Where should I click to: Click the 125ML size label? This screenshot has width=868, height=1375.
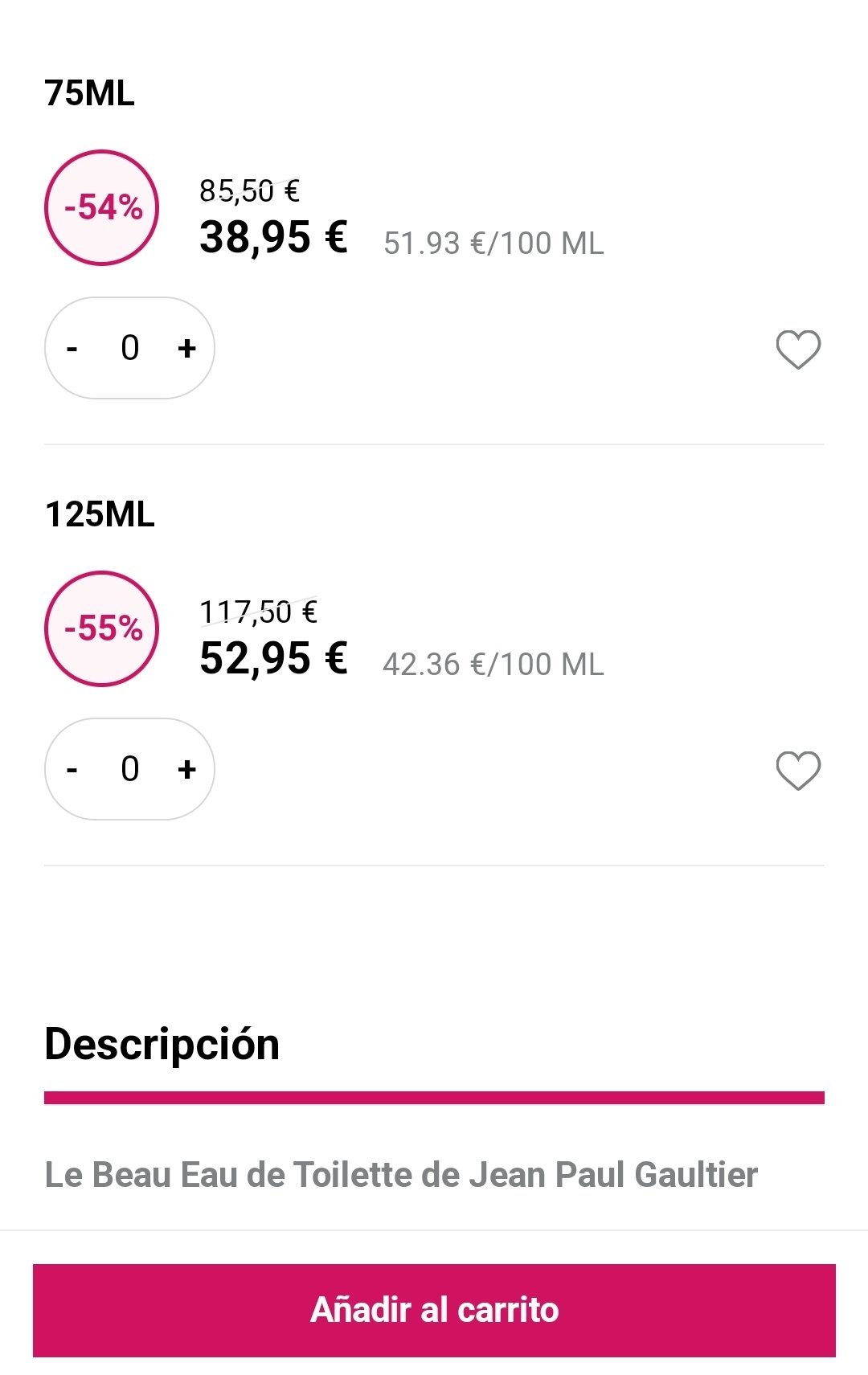click(x=100, y=514)
